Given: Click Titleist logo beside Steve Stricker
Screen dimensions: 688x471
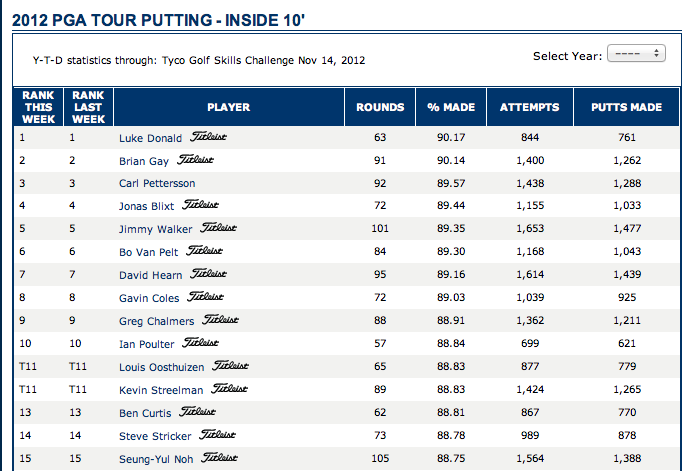Looking at the screenshot, I should coord(218,435).
